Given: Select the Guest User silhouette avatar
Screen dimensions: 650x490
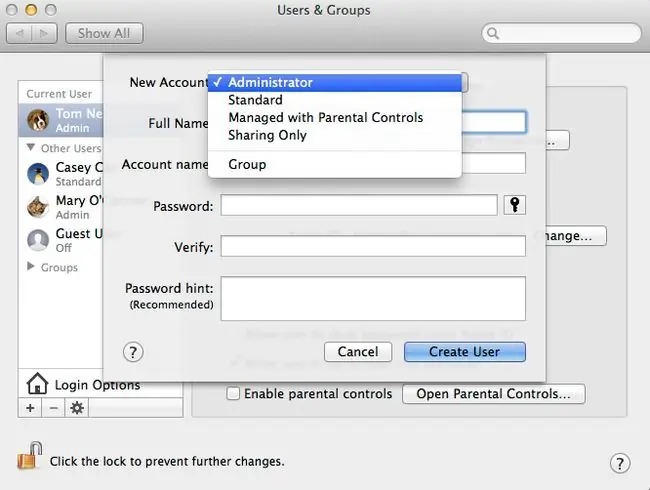Looking at the screenshot, I should tap(38, 240).
